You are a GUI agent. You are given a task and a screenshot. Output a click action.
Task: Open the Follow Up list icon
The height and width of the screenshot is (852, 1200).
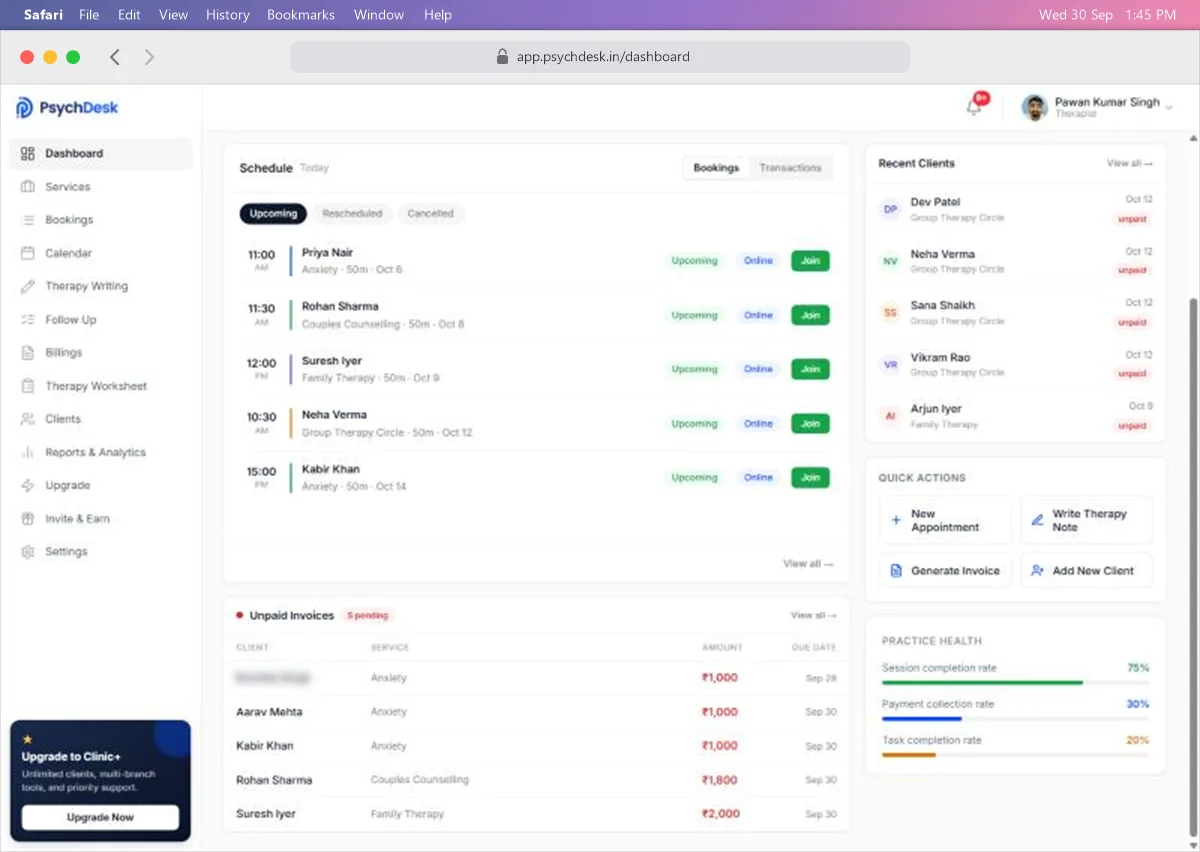point(28,320)
